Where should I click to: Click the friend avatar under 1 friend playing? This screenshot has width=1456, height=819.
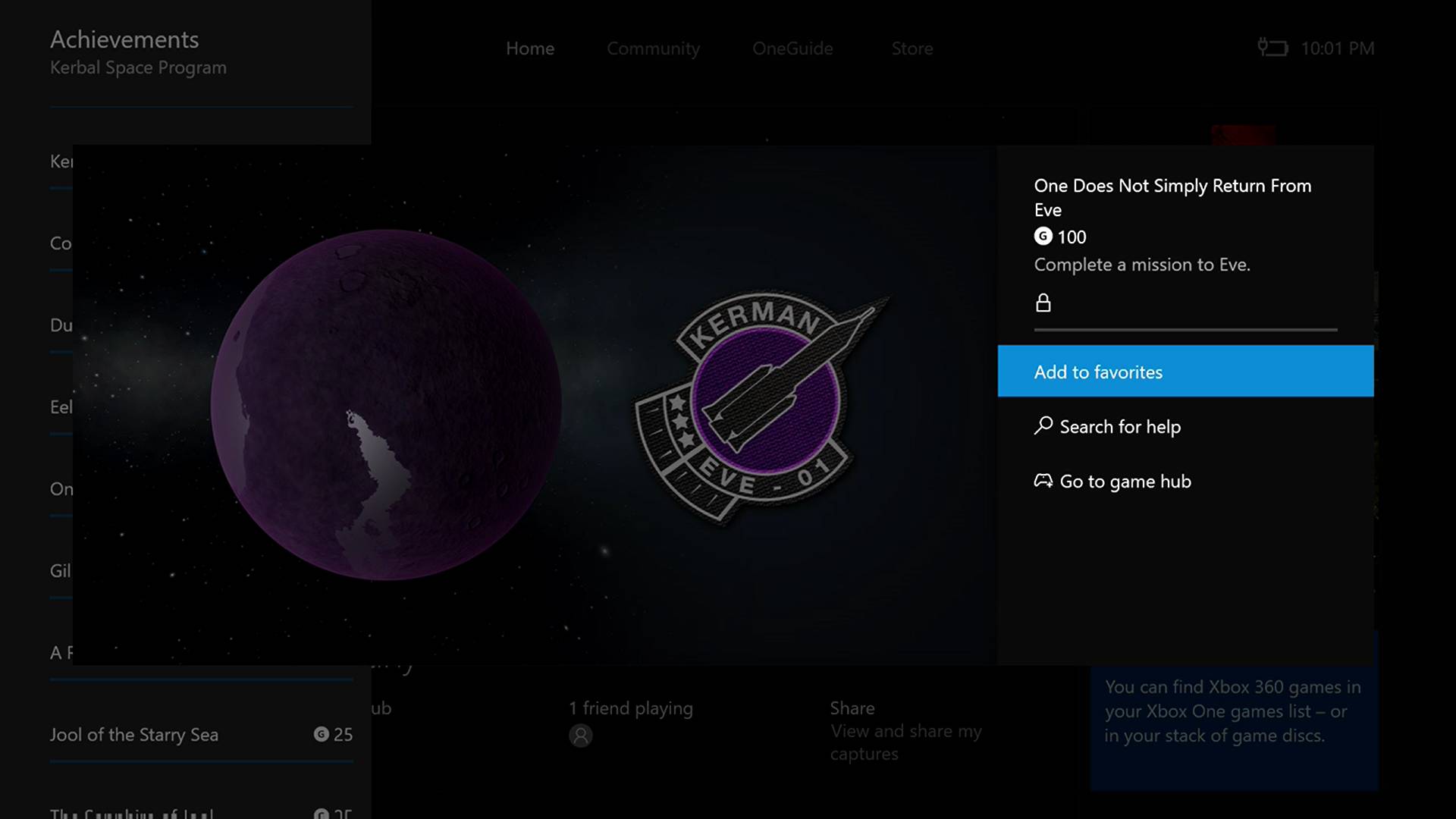tap(581, 736)
